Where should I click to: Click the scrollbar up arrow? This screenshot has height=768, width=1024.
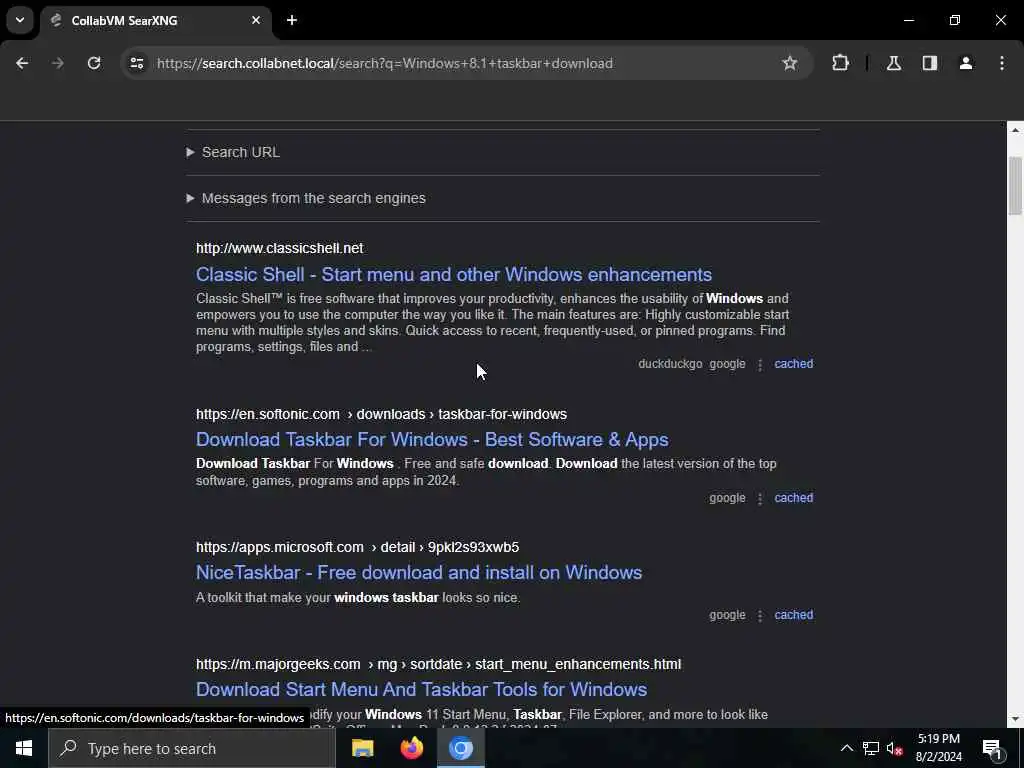click(1015, 130)
